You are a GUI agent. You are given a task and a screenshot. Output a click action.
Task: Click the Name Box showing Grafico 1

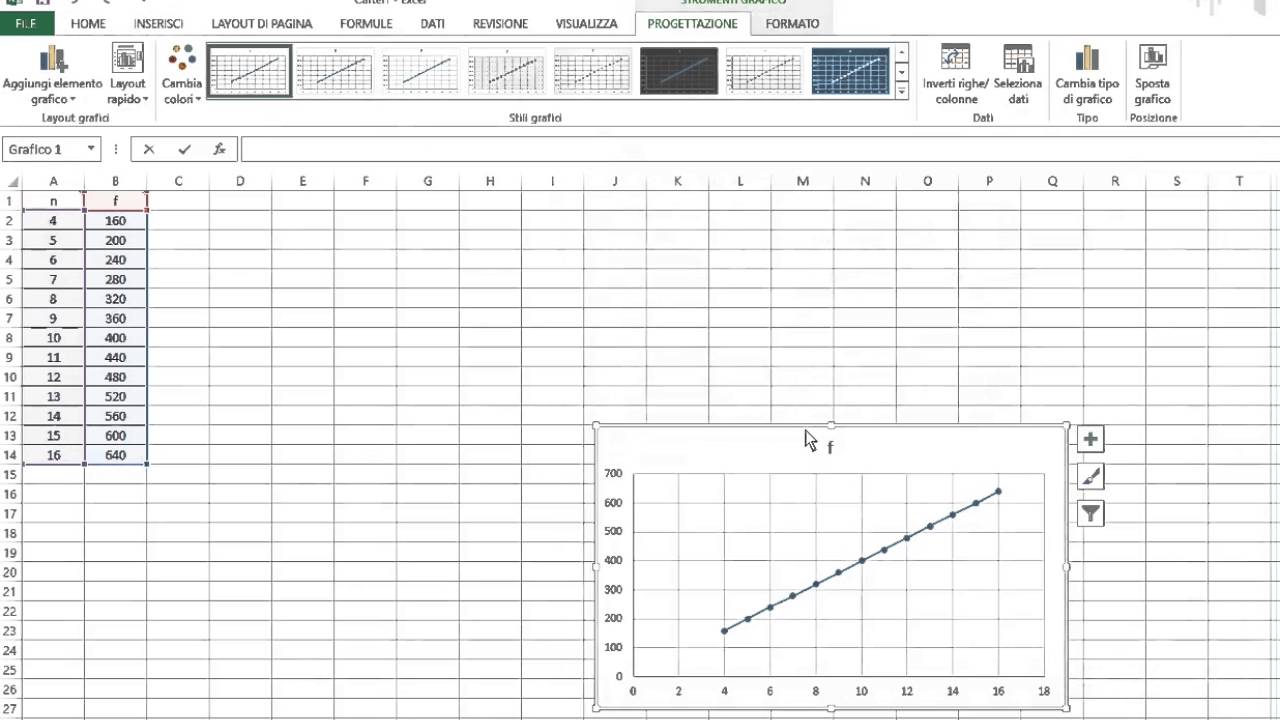[x=43, y=149]
